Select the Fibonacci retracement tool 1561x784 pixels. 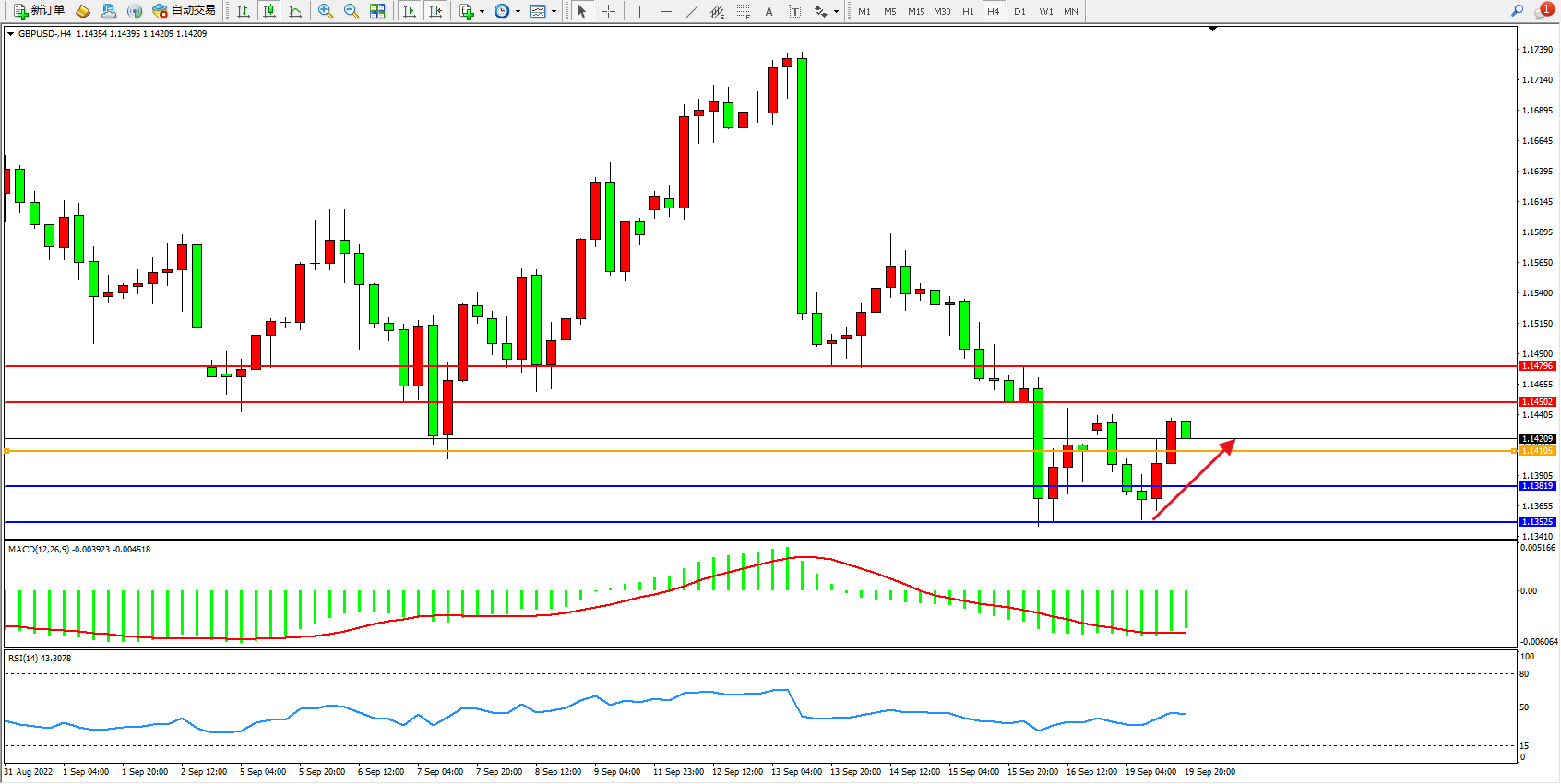coord(744,11)
